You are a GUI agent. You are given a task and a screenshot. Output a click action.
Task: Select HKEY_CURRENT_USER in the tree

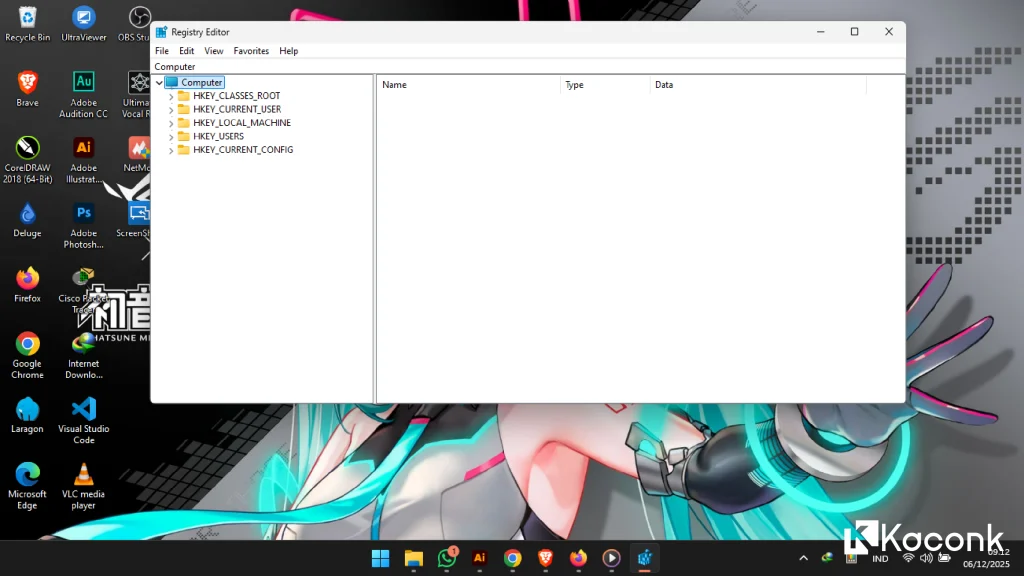tap(237, 109)
